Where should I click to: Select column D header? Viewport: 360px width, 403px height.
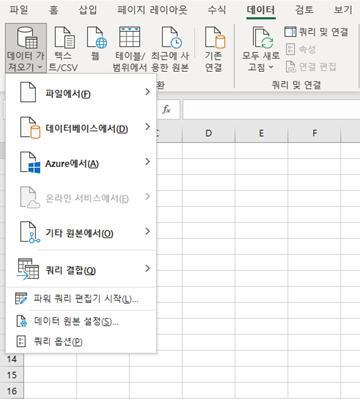[x=209, y=134]
